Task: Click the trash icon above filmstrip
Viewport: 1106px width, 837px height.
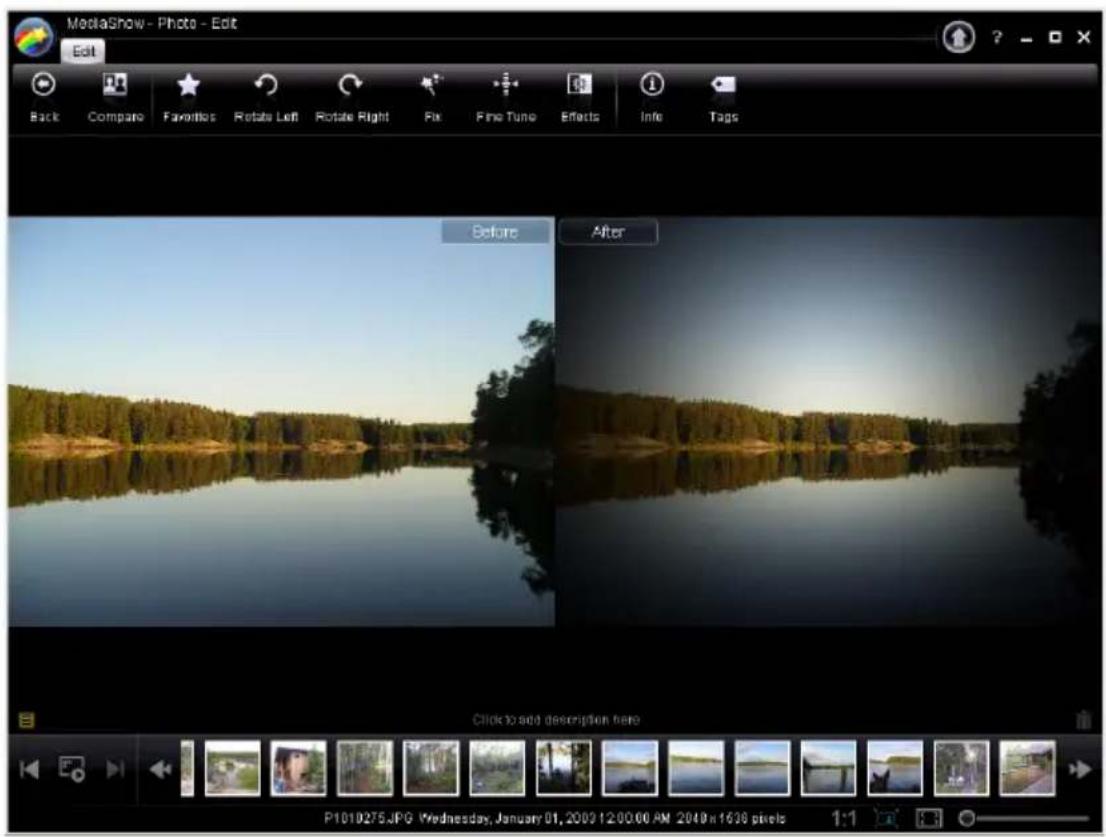Action: point(1083,720)
